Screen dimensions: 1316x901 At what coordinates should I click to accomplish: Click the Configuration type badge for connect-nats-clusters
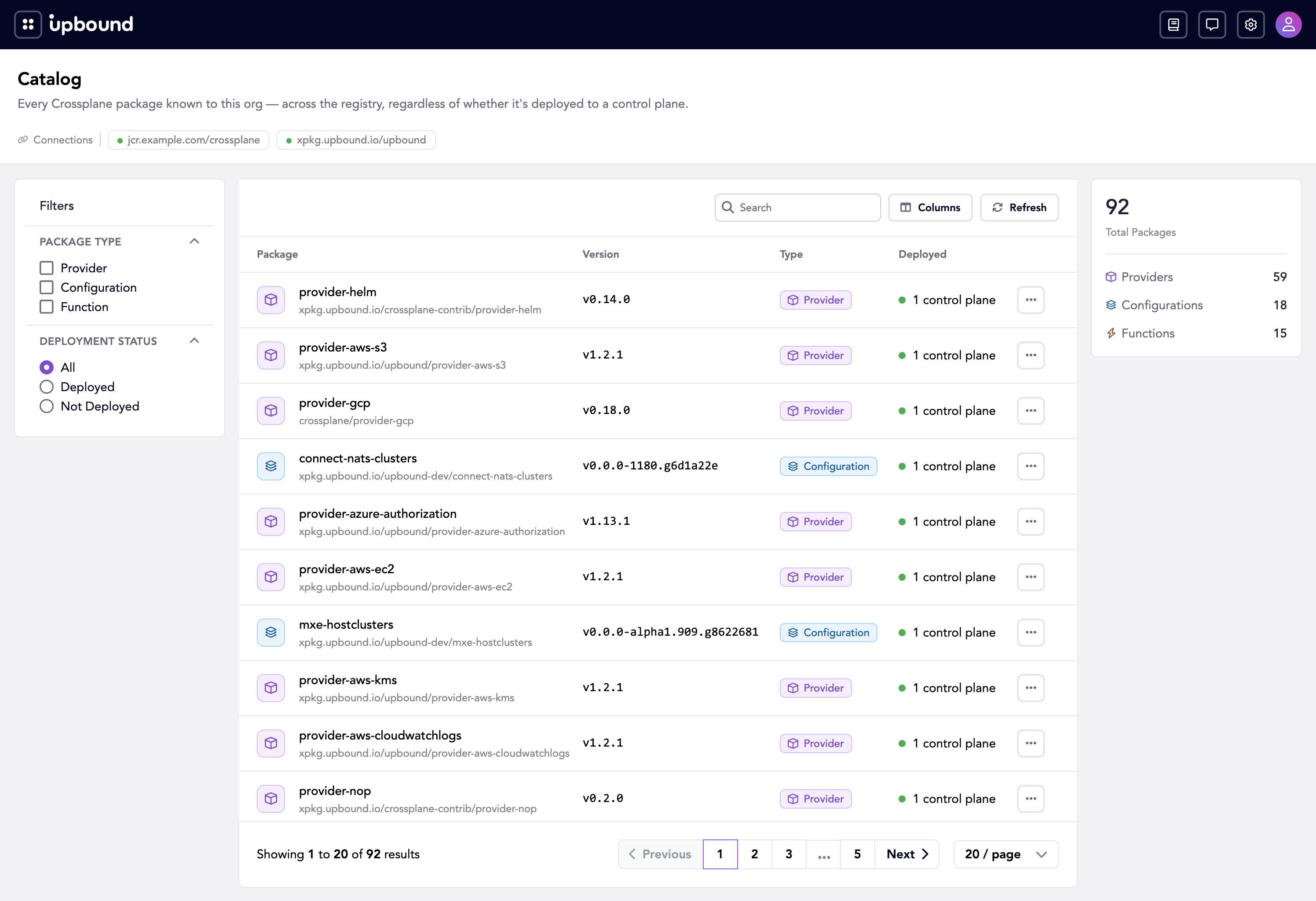click(x=828, y=466)
